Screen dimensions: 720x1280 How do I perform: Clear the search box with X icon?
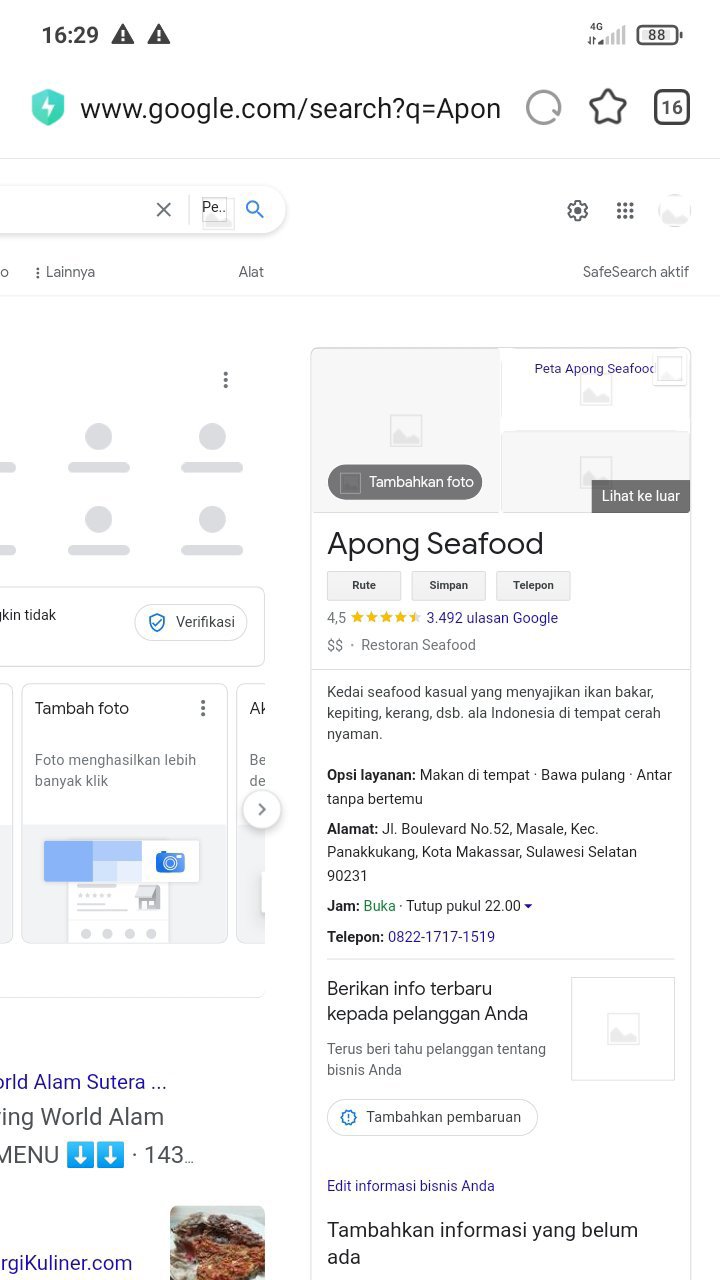(164, 209)
